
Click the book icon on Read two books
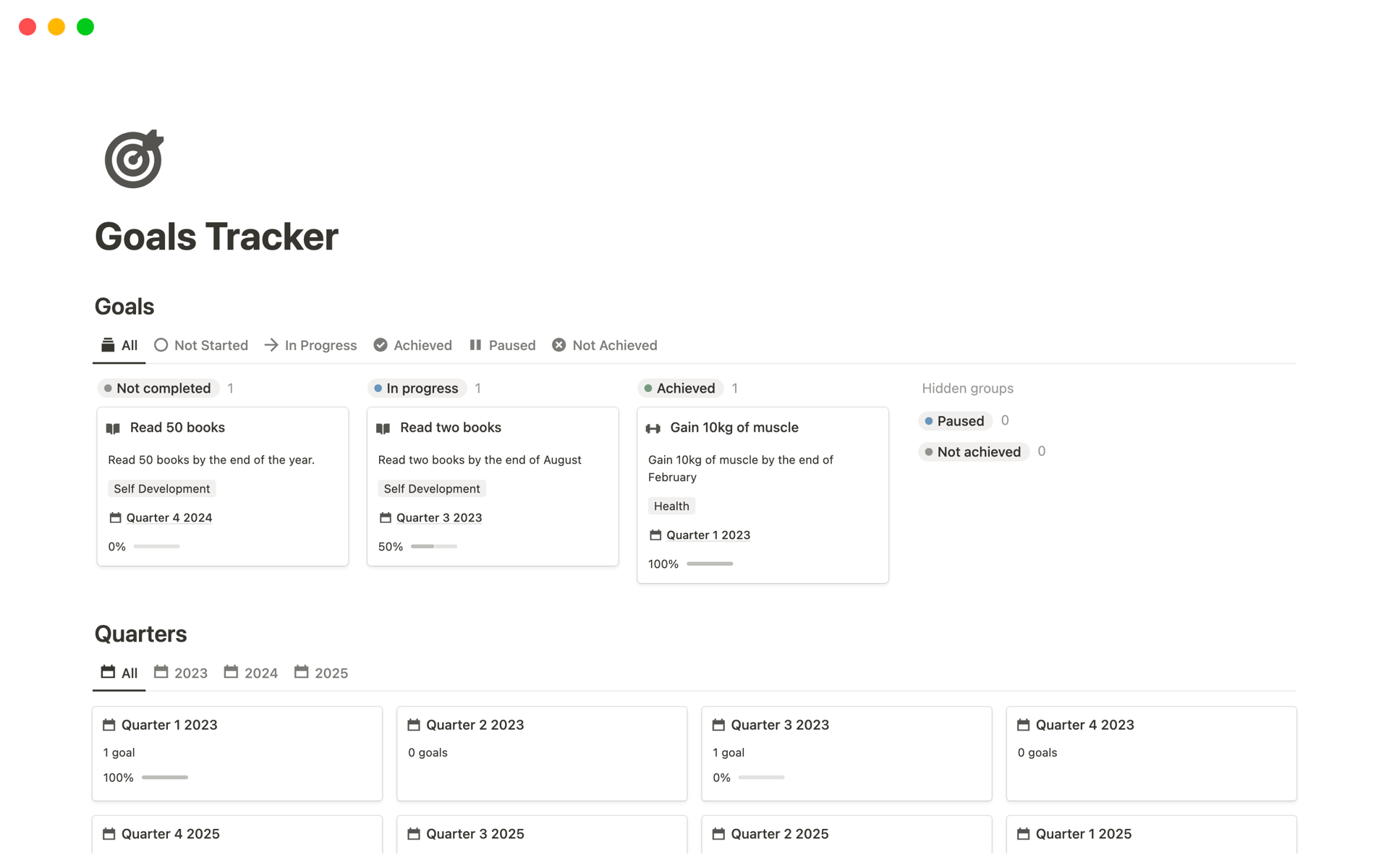[x=383, y=428]
